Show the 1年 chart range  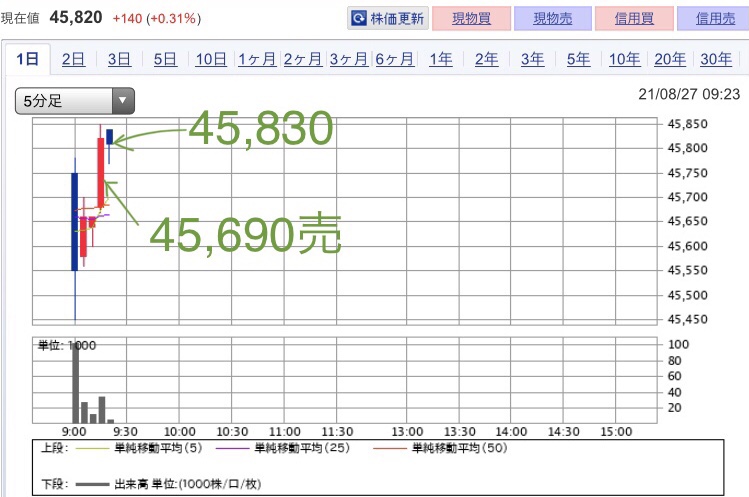(440, 59)
